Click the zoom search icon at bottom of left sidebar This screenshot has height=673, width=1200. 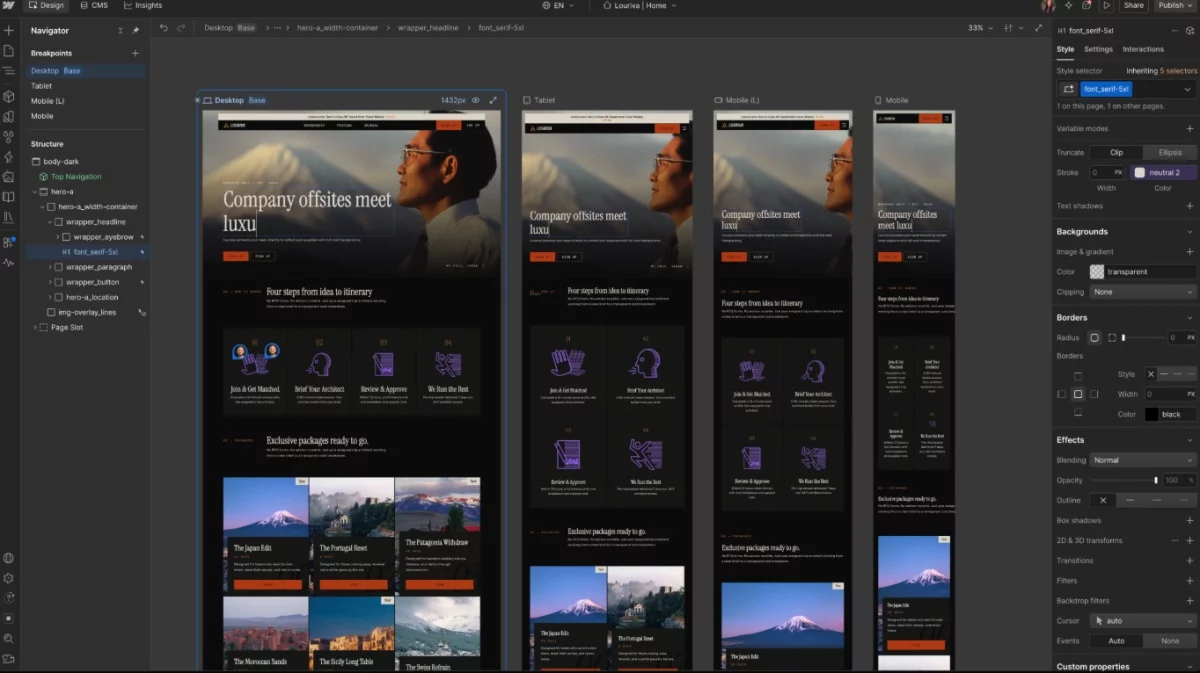coord(9,638)
